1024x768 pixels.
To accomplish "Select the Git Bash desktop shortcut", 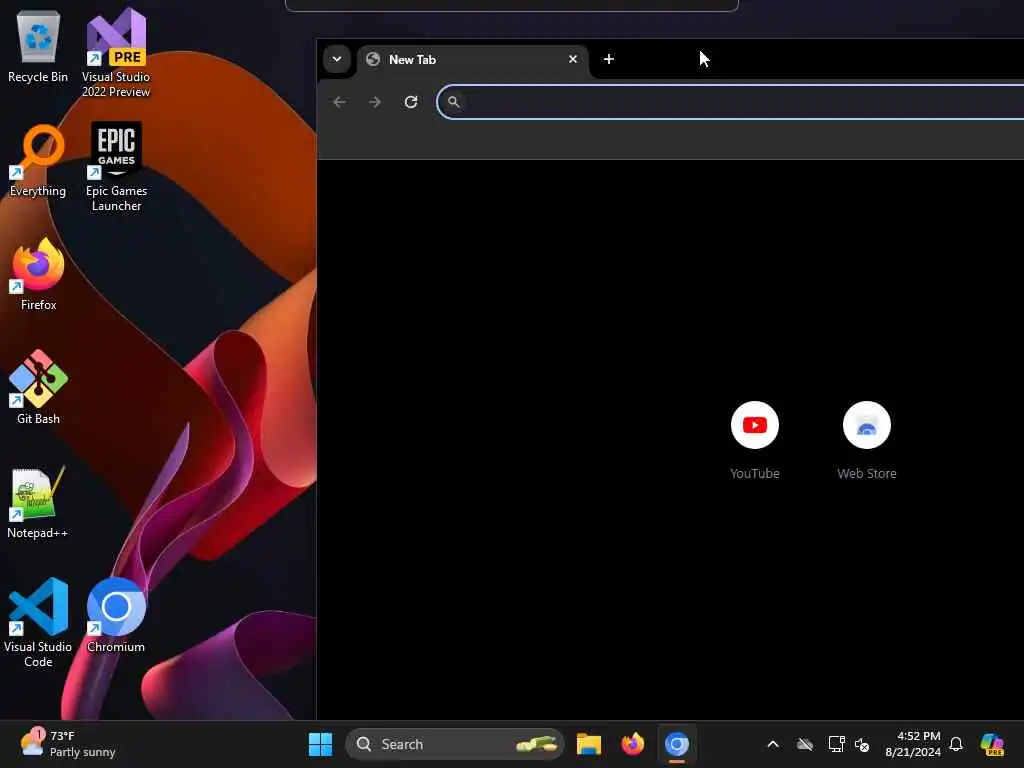I will (38, 388).
